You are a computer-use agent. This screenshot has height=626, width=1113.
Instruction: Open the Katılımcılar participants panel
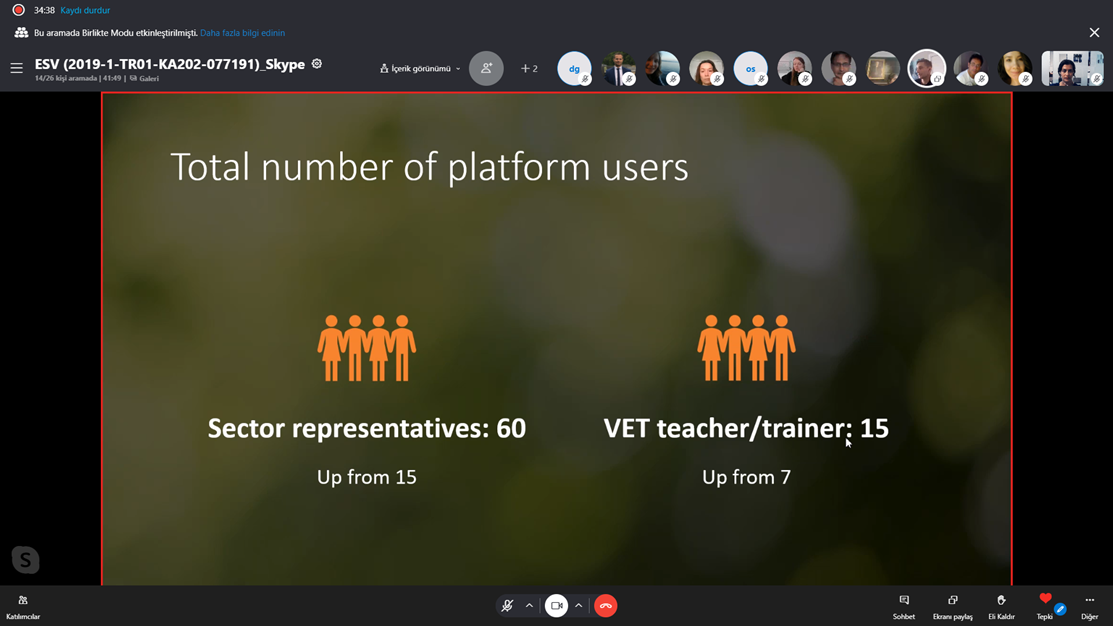pyautogui.click(x=22, y=605)
